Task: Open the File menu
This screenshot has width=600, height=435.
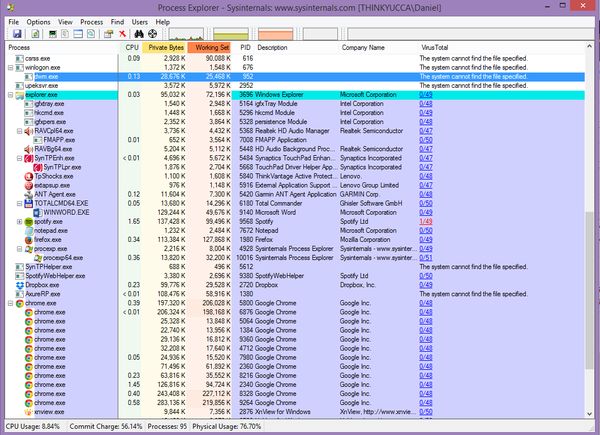Action: tap(14, 22)
